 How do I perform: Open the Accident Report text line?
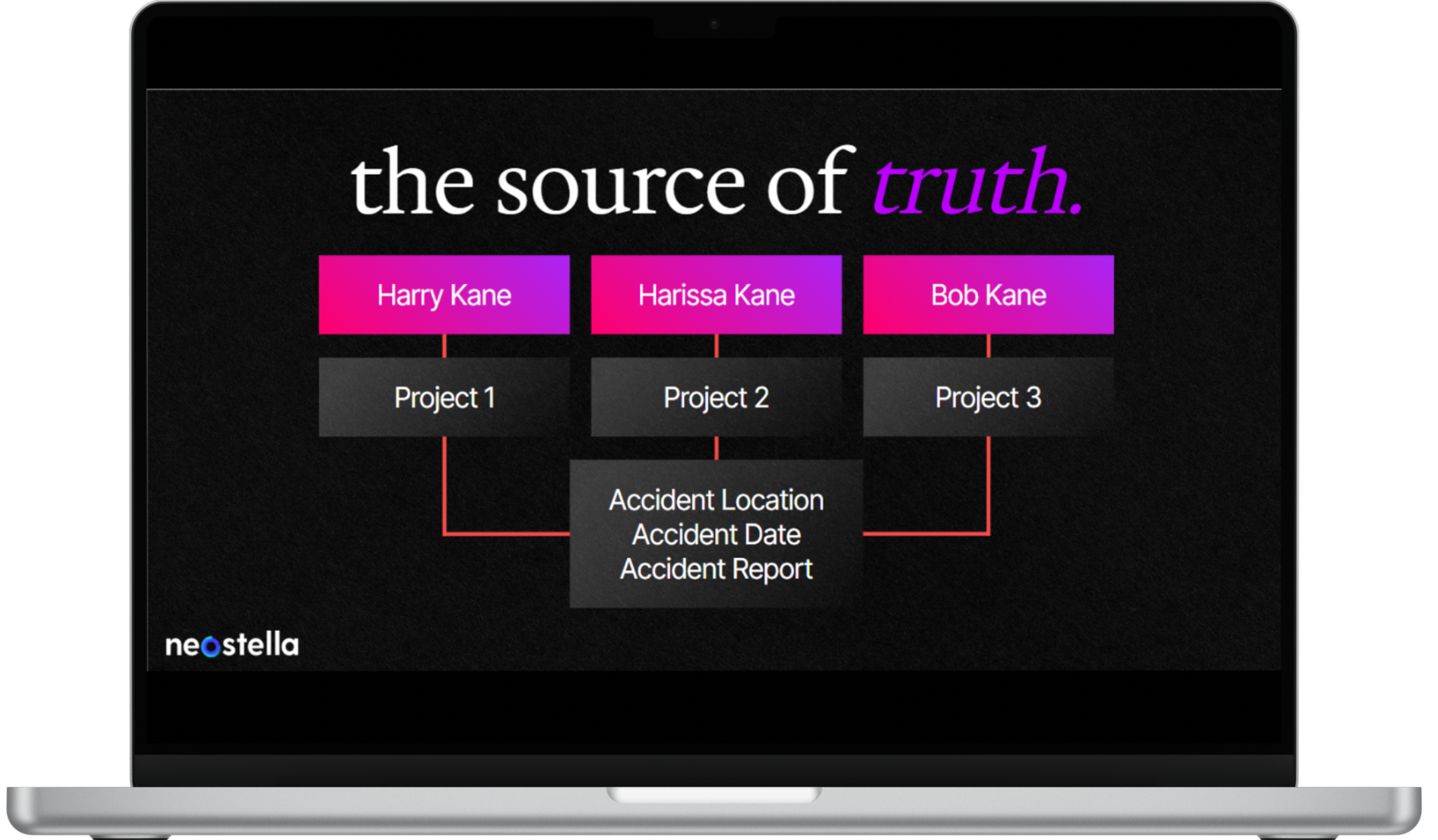[716, 569]
